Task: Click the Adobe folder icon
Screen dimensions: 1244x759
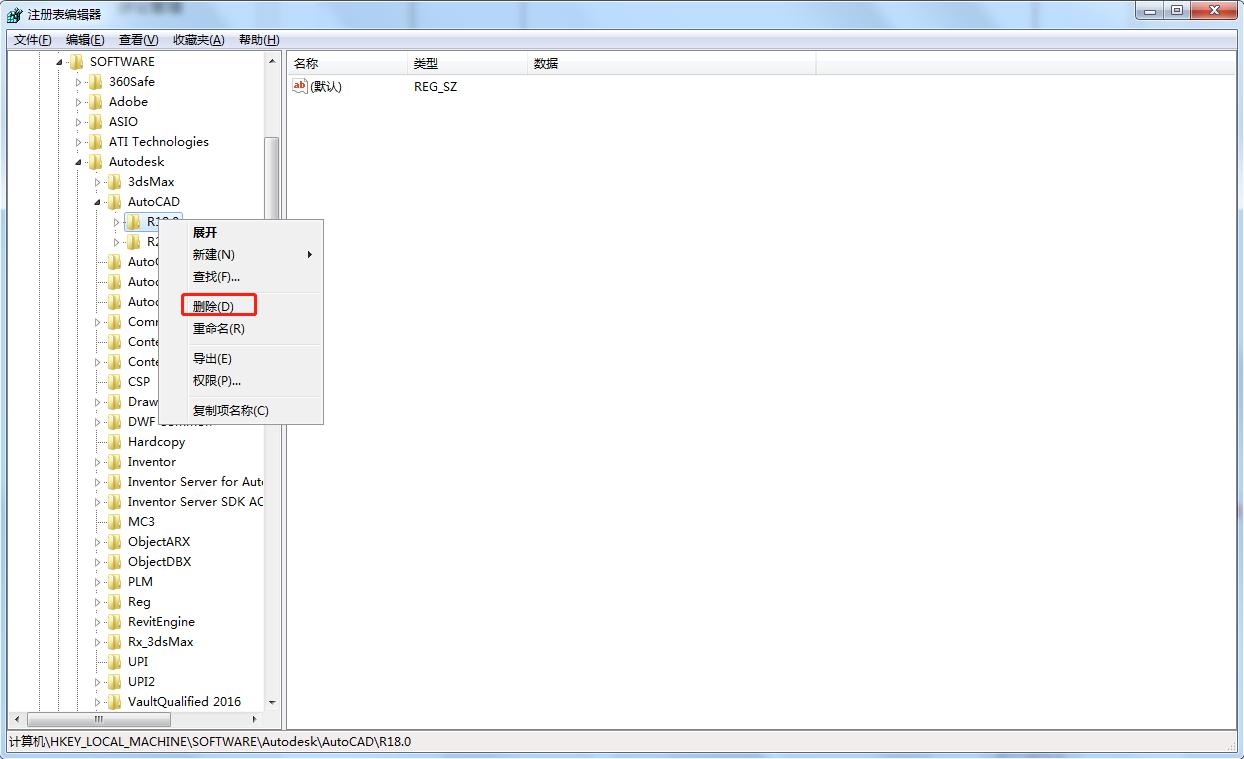Action: (x=96, y=102)
